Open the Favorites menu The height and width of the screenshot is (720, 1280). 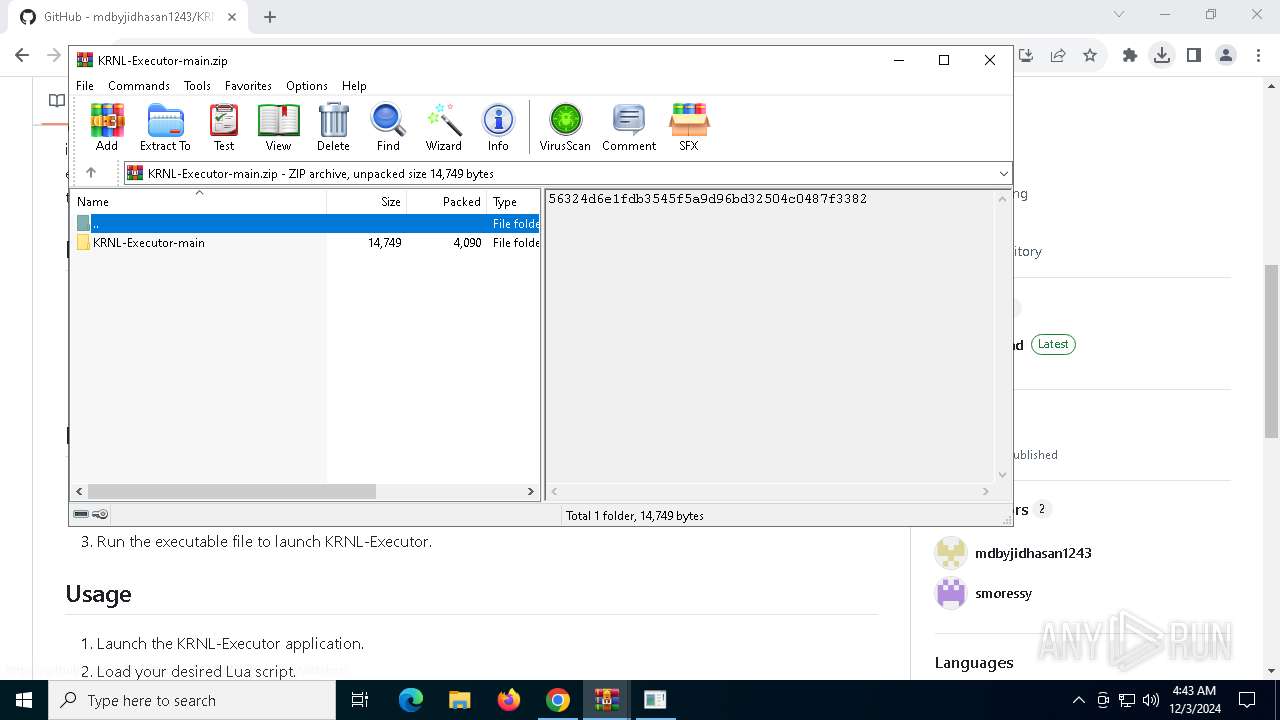click(x=248, y=86)
